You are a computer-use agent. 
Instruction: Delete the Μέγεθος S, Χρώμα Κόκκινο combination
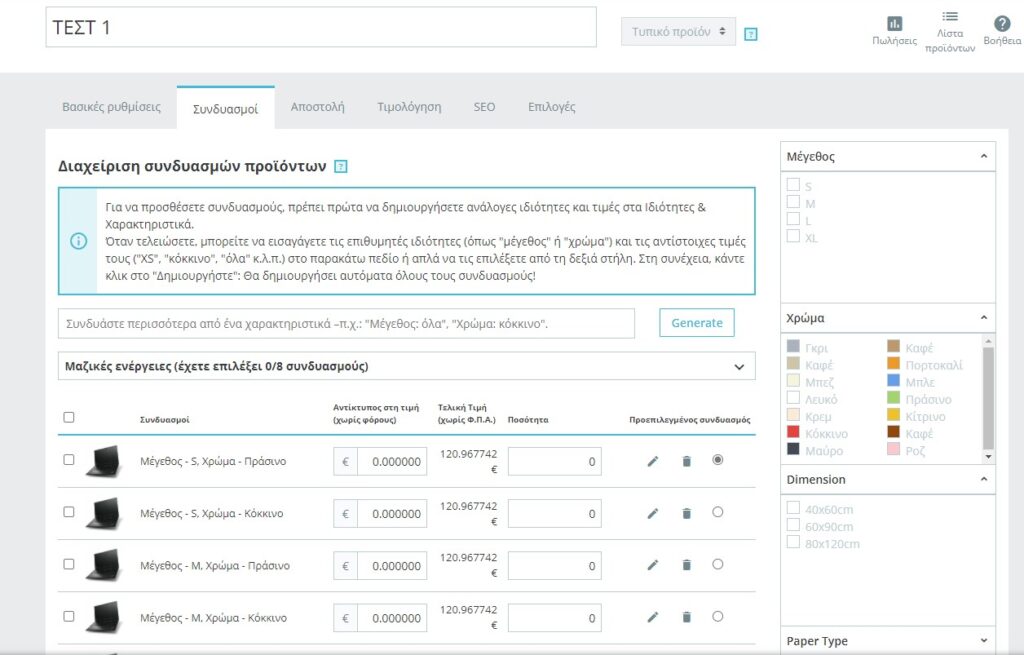pos(686,513)
